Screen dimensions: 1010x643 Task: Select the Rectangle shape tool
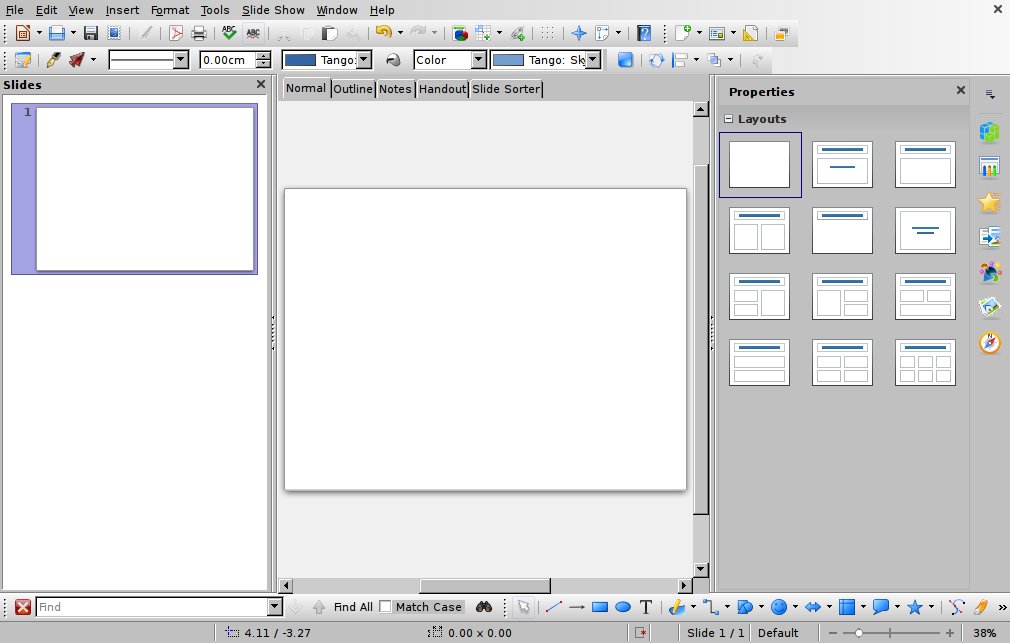coord(600,607)
